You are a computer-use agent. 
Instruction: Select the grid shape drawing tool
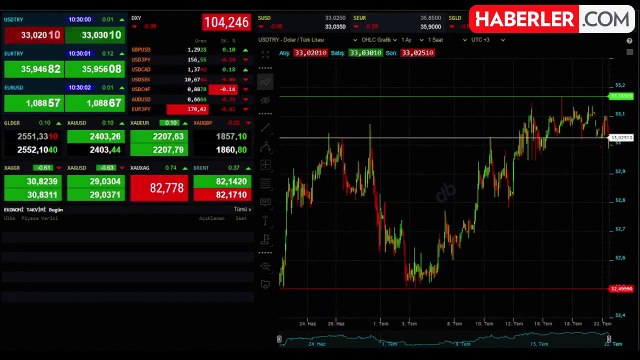point(265,165)
